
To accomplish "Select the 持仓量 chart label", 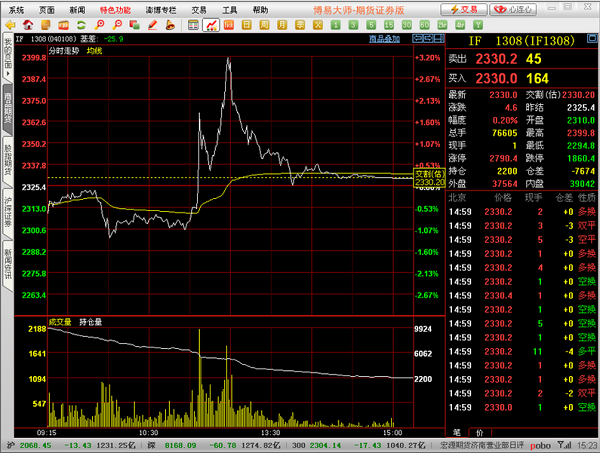I will click(x=91, y=322).
